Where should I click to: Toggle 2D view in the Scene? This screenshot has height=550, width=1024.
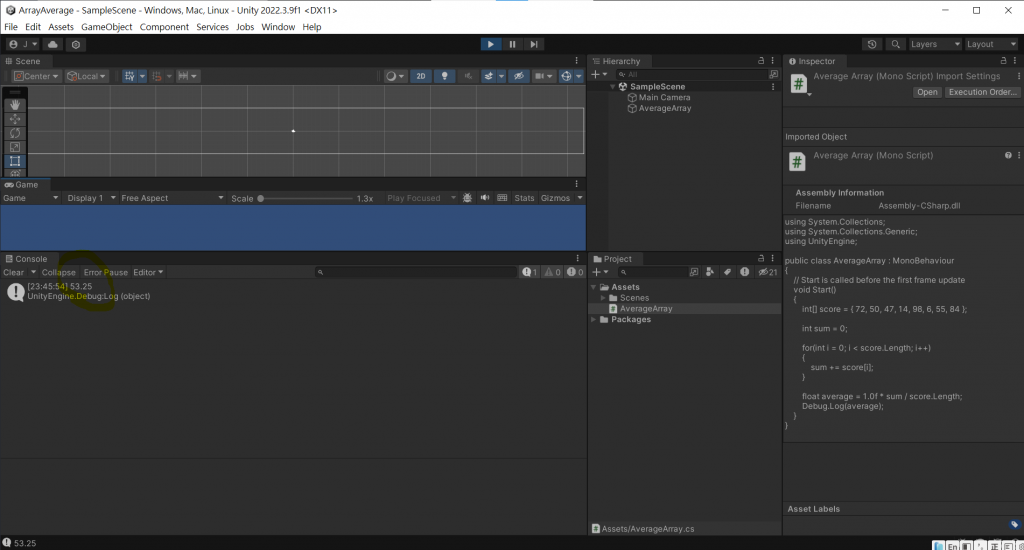[x=421, y=76]
